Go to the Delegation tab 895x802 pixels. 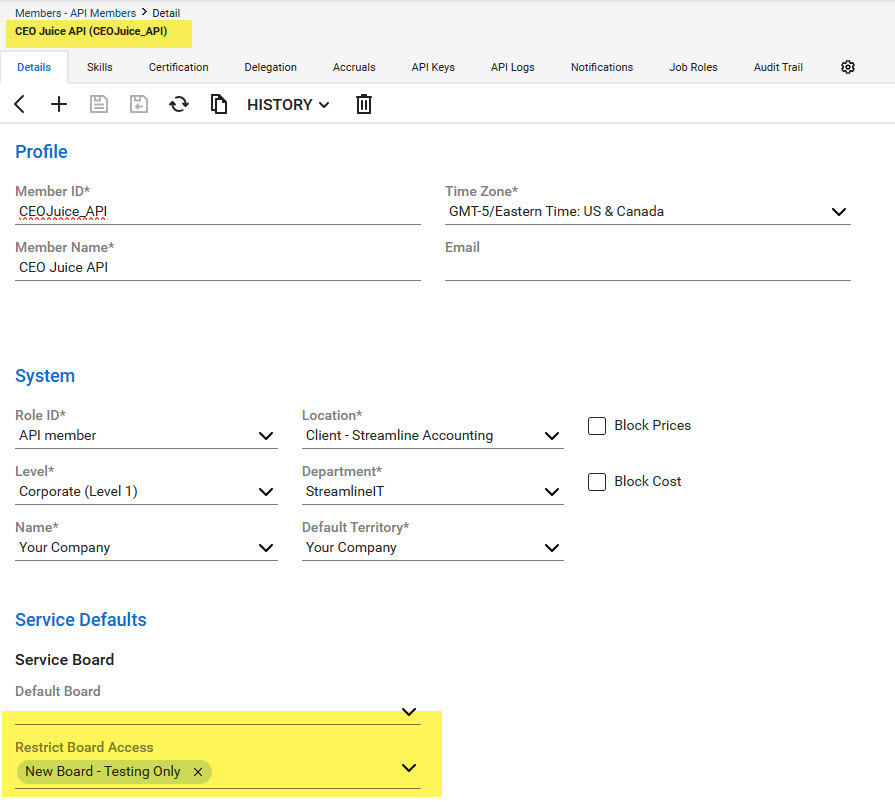[271, 67]
